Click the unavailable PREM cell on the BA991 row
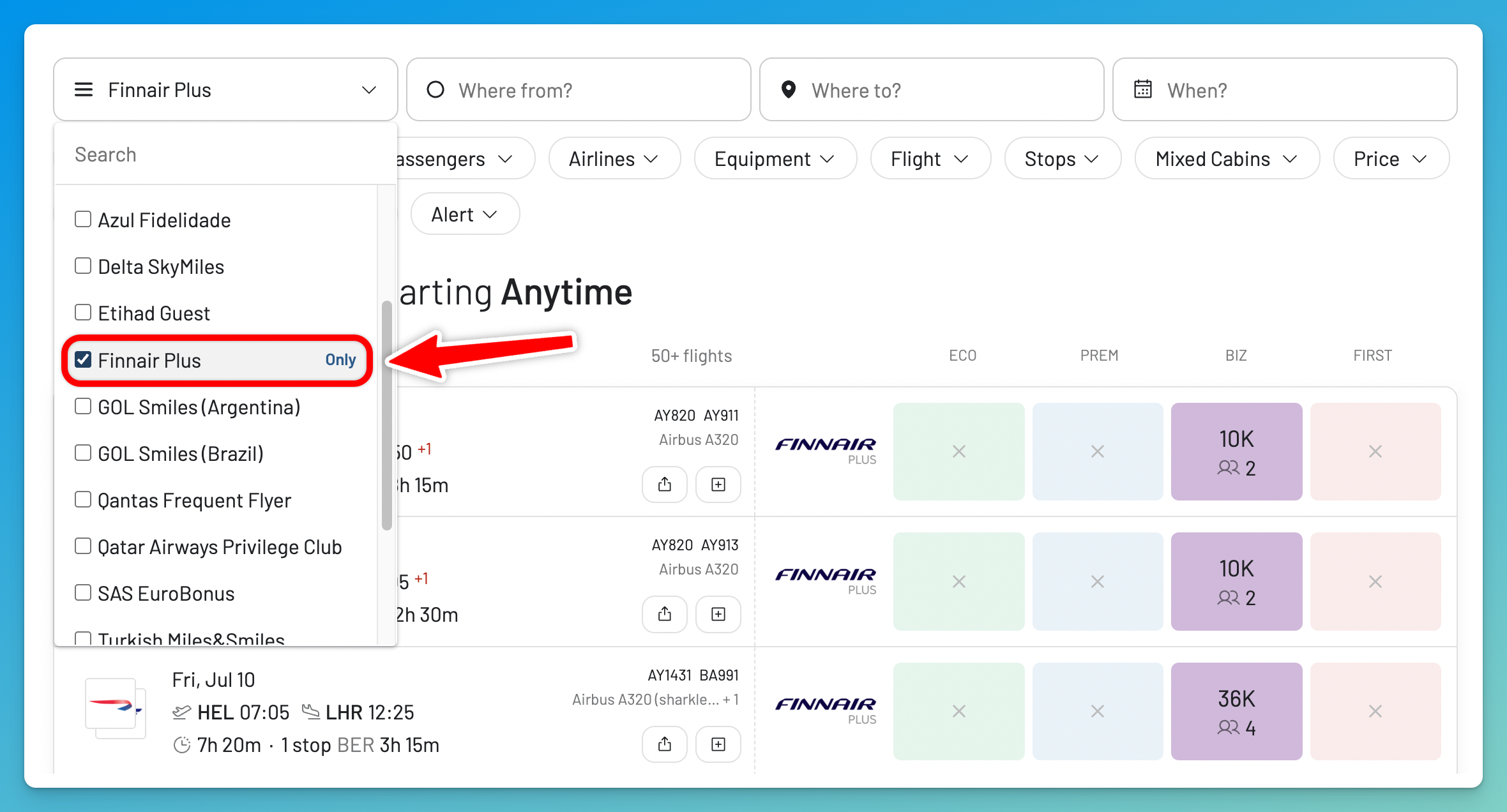1507x812 pixels. pyautogui.click(x=1098, y=711)
